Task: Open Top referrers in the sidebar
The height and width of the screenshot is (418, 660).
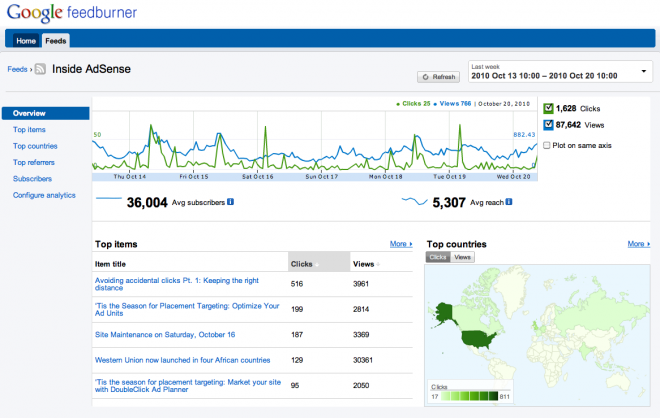Action: pyautogui.click(x=34, y=162)
